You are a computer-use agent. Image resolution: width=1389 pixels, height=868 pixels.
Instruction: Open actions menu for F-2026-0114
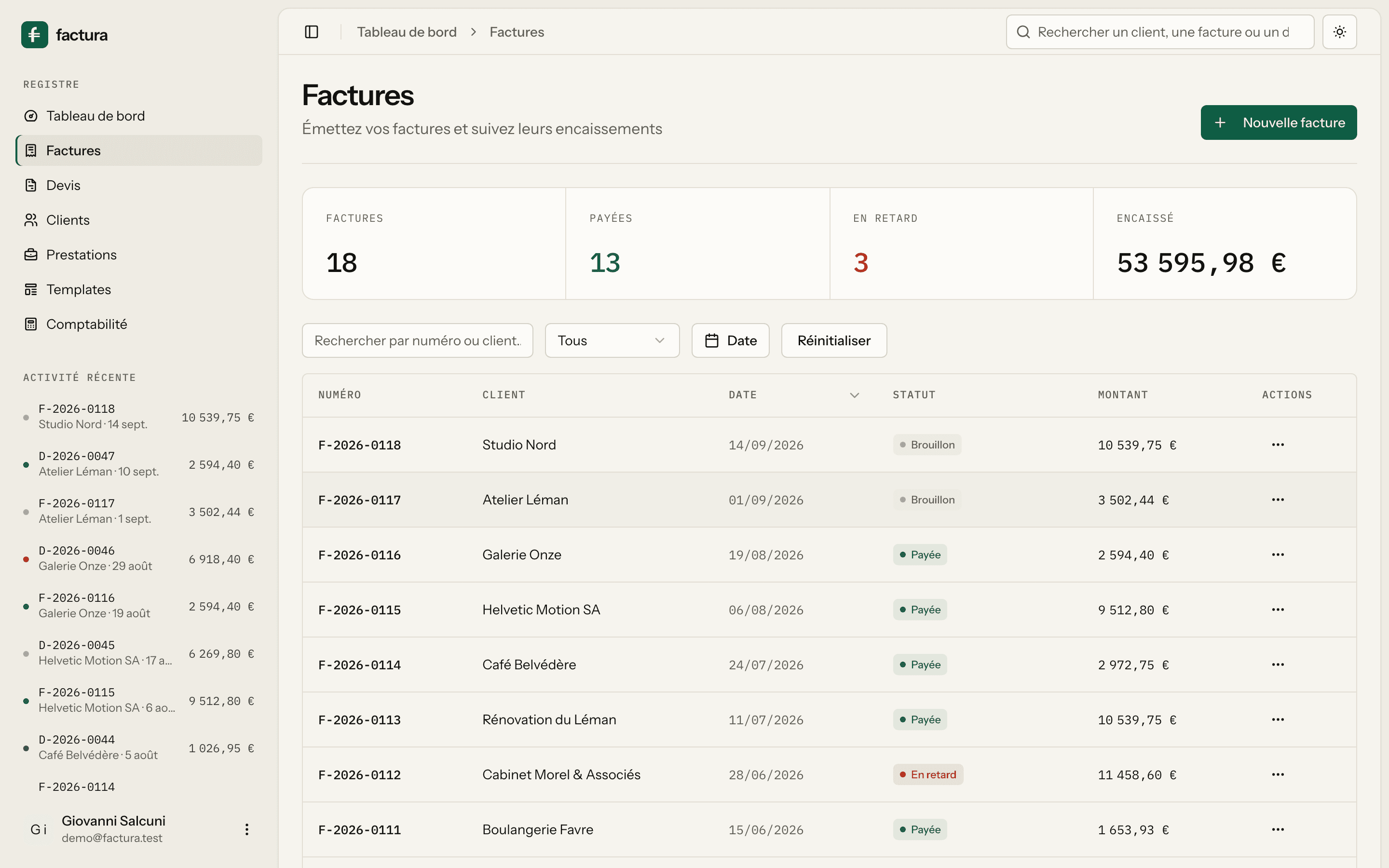tap(1278, 665)
